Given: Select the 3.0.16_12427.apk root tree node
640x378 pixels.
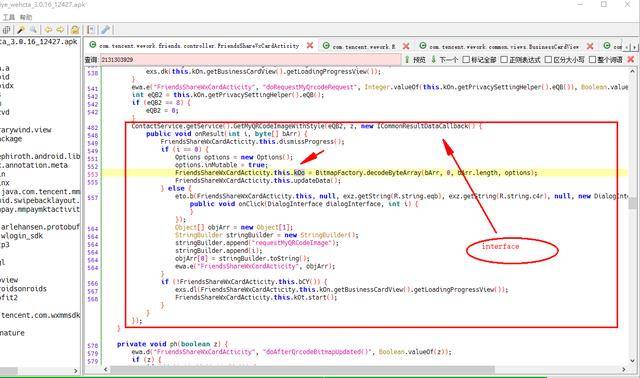Looking at the screenshot, I should coord(39,42).
